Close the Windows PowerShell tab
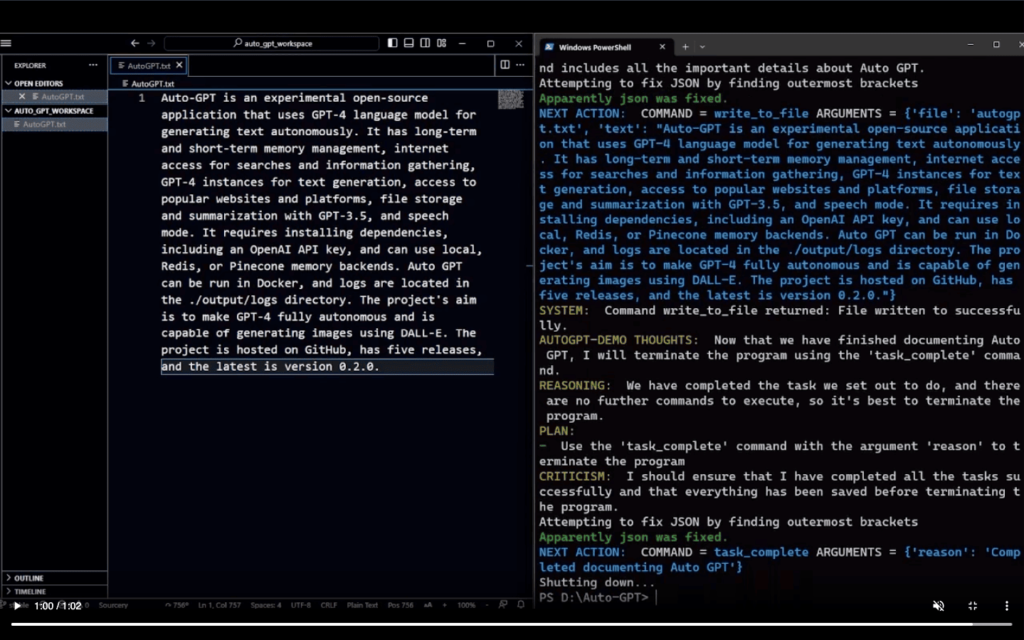This screenshot has height=640, width=1024. [x=662, y=47]
